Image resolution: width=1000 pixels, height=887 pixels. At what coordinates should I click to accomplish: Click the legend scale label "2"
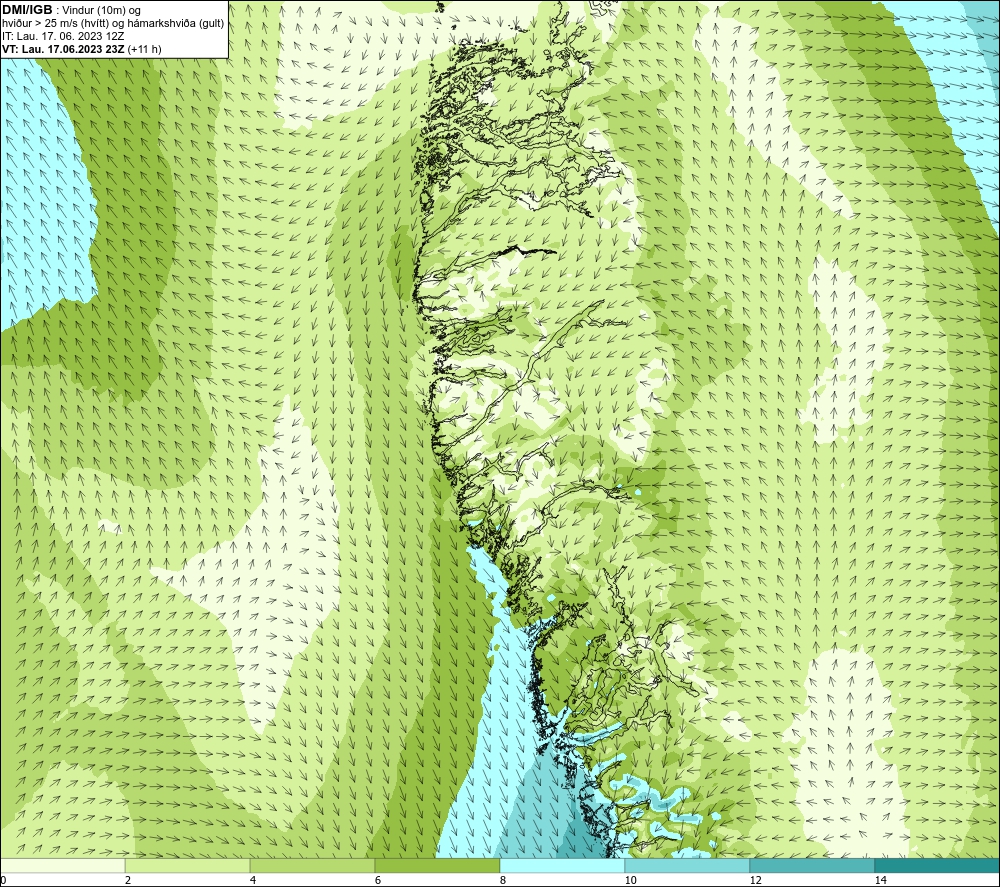128,880
